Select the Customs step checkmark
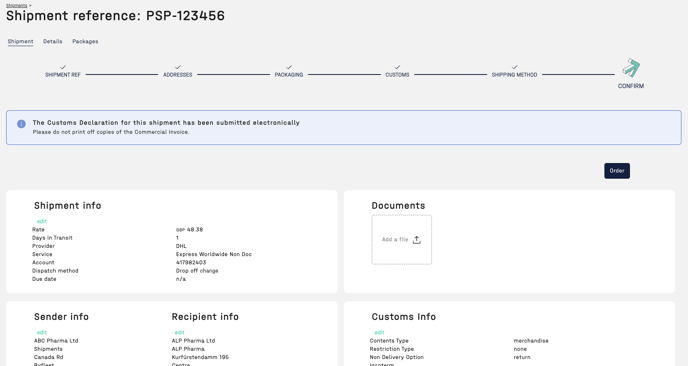This screenshot has height=366, width=688. [x=397, y=67]
